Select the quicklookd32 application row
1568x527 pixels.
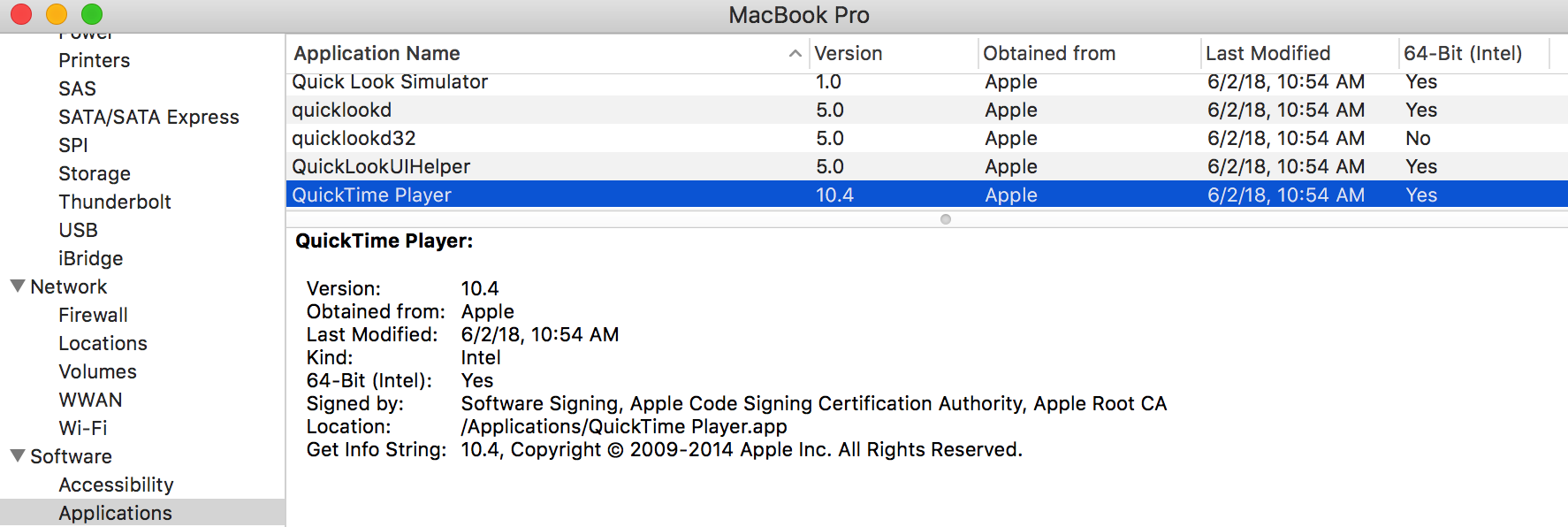tap(926, 138)
